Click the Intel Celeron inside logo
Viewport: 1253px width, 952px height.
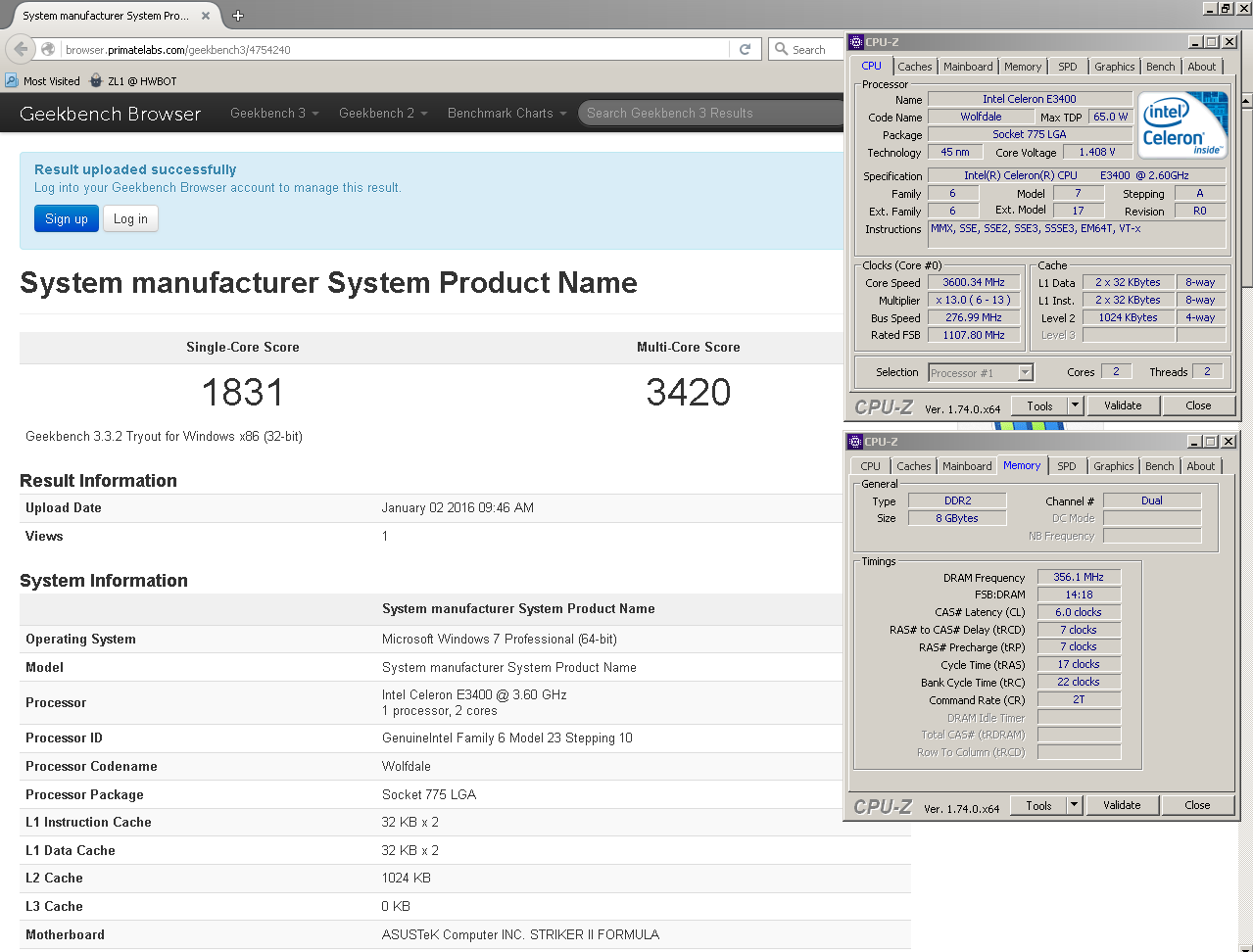tap(1183, 125)
